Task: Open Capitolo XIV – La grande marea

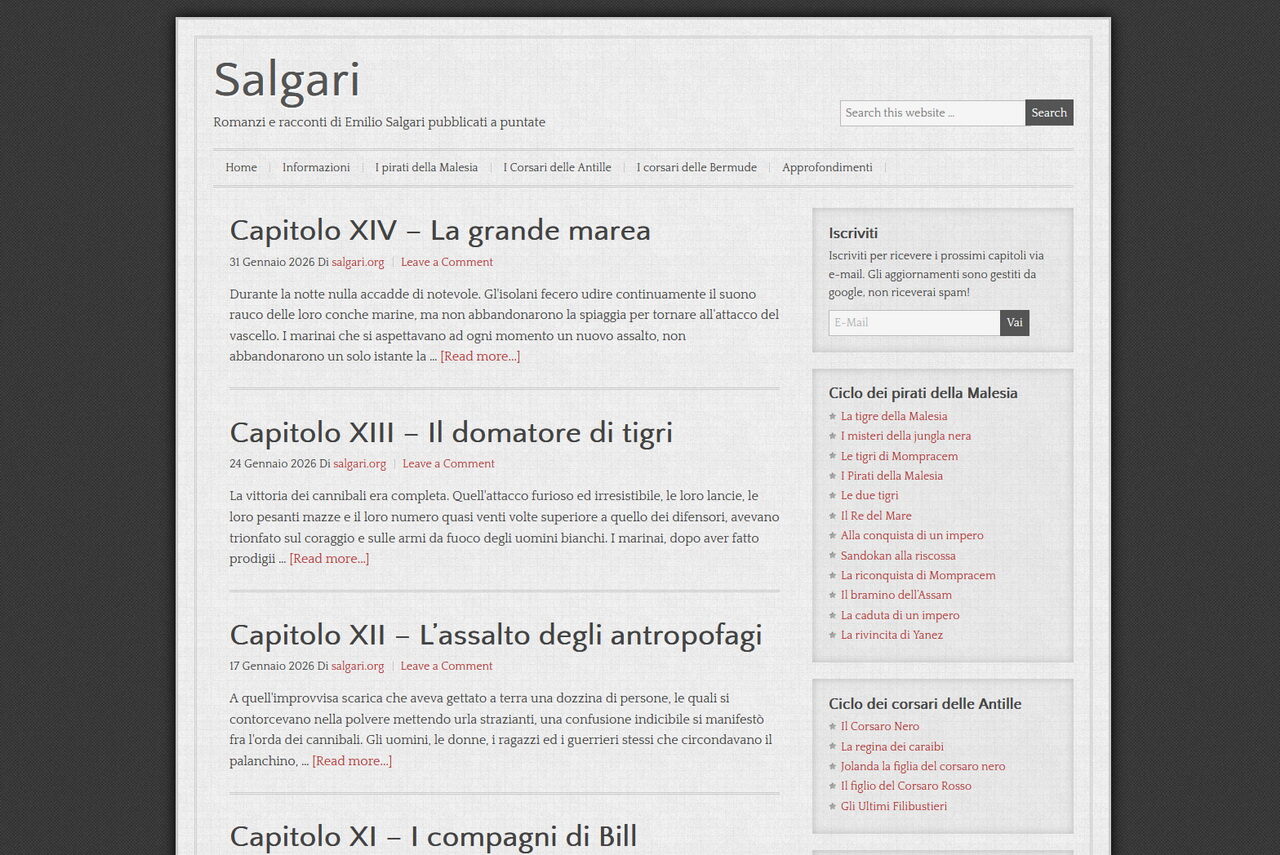Action: click(x=440, y=230)
